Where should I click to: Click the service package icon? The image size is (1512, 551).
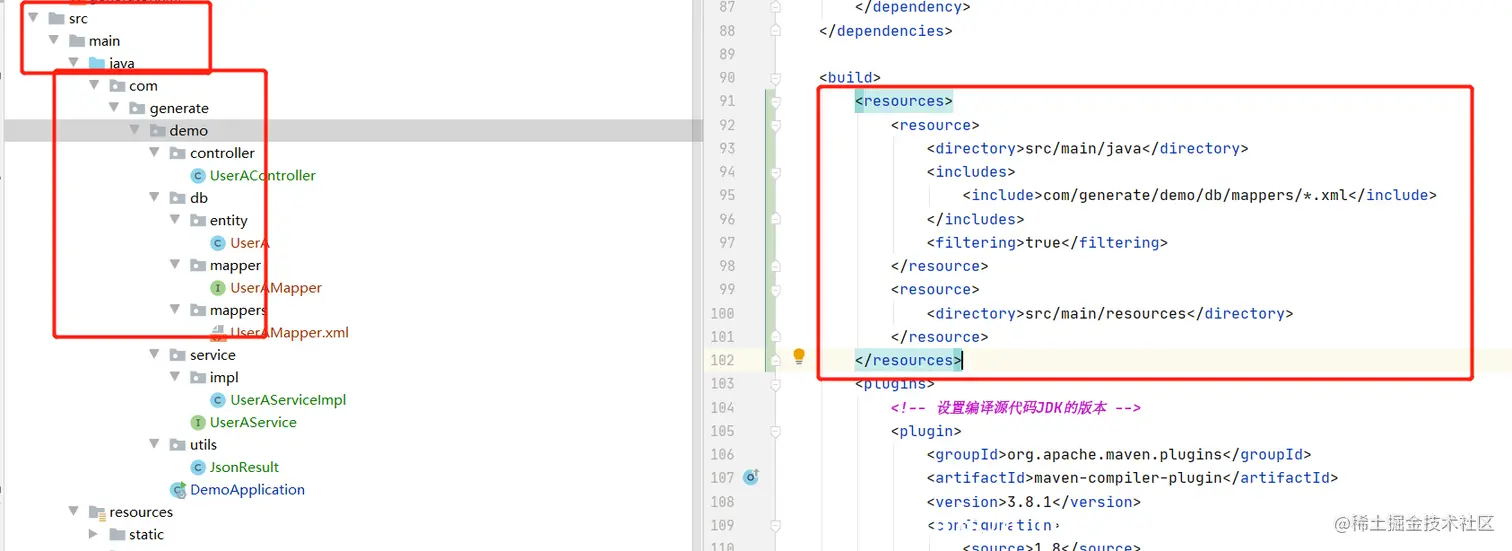coord(177,354)
